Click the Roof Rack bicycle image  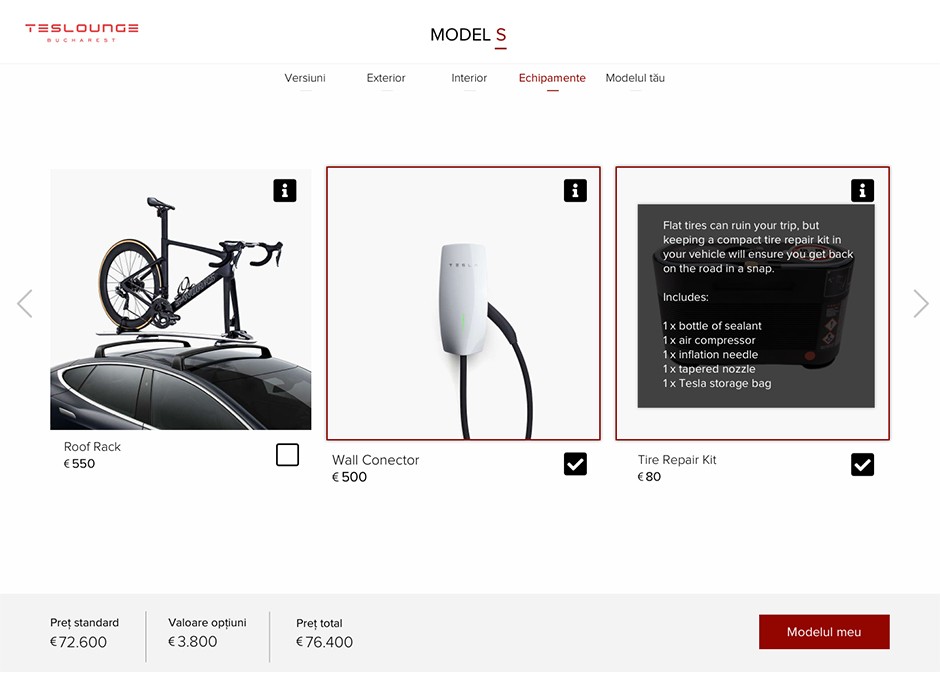180,299
